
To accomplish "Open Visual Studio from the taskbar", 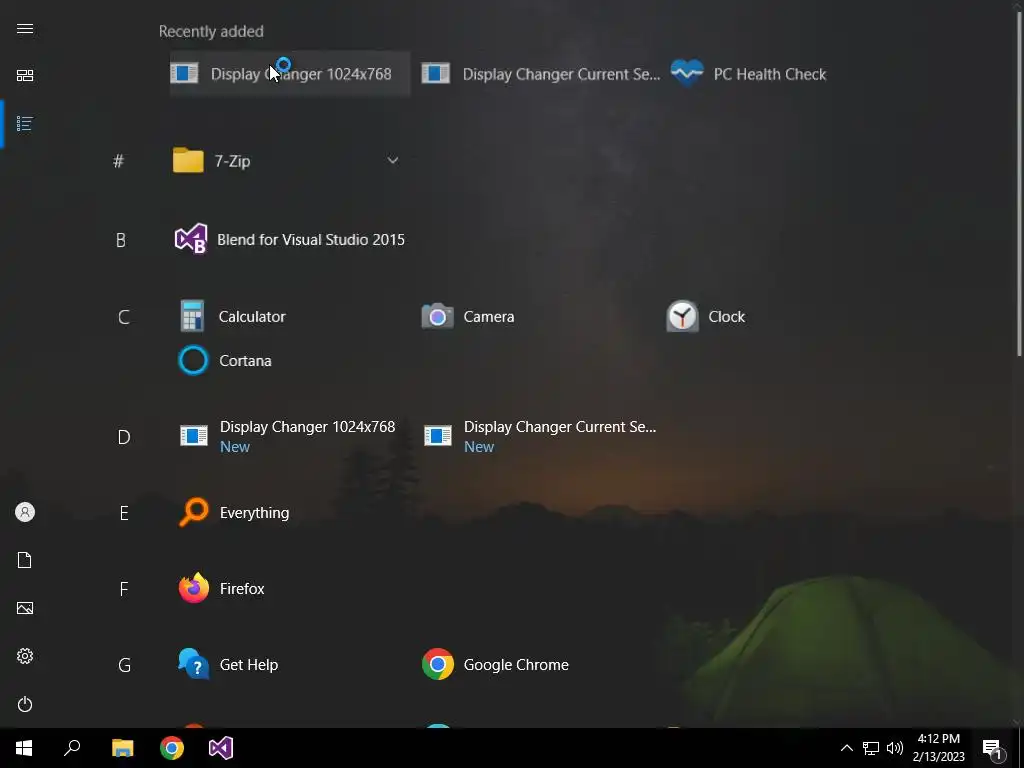I will pyautogui.click(x=221, y=748).
